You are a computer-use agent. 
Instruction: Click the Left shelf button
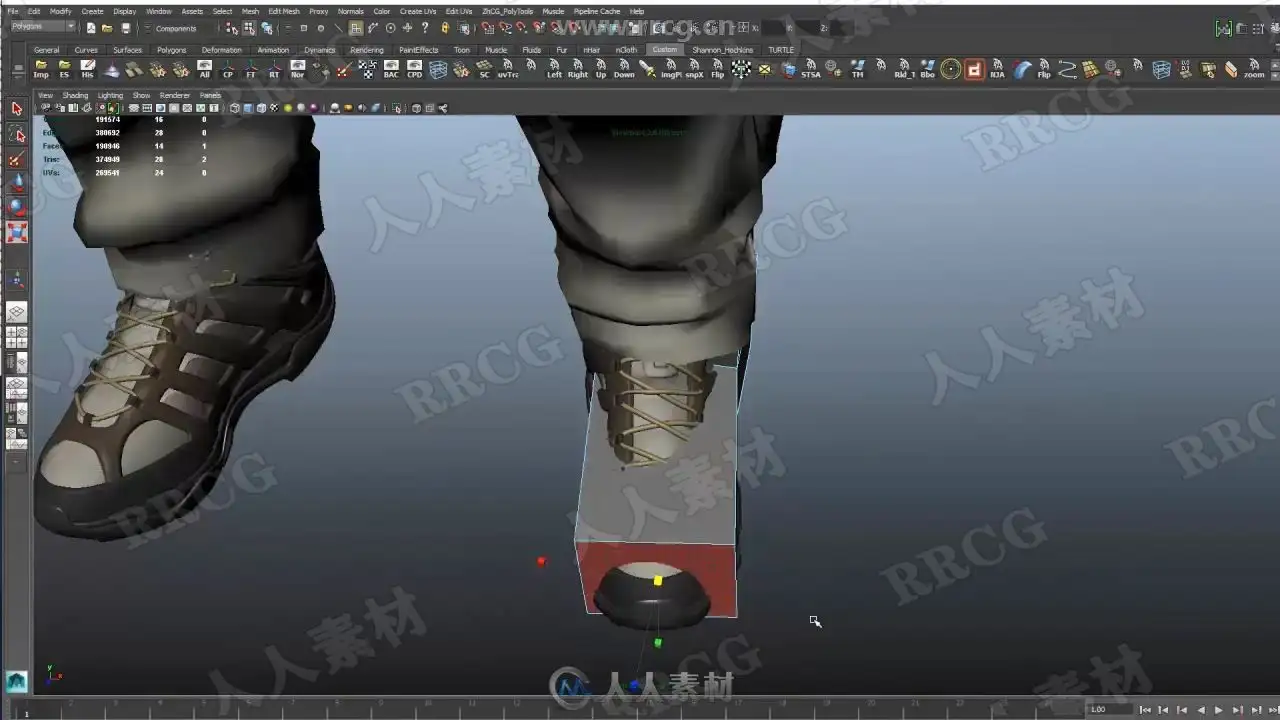pos(554,69)
